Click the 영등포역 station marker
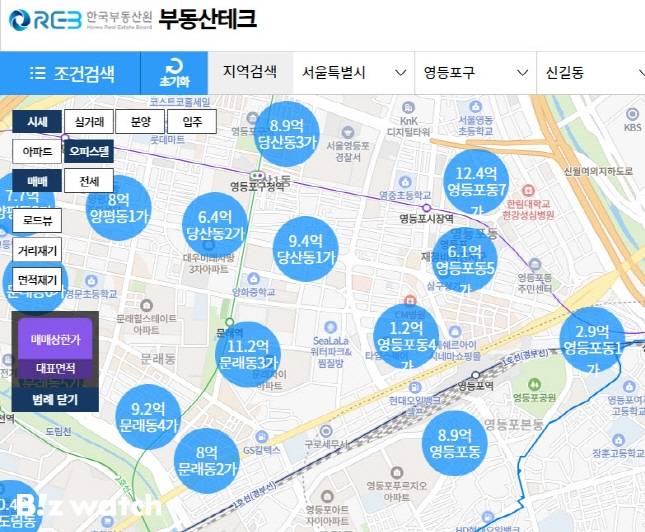Viewport: 645px width, 532px height. click(x=476, y=375)
